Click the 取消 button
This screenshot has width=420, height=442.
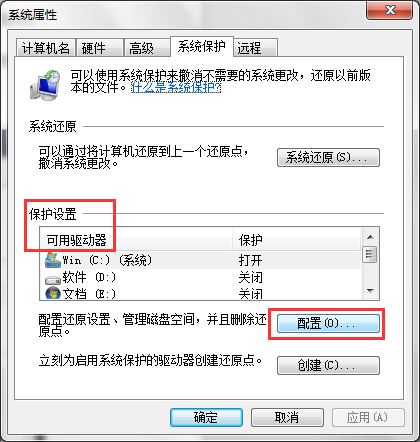(287, 417)
